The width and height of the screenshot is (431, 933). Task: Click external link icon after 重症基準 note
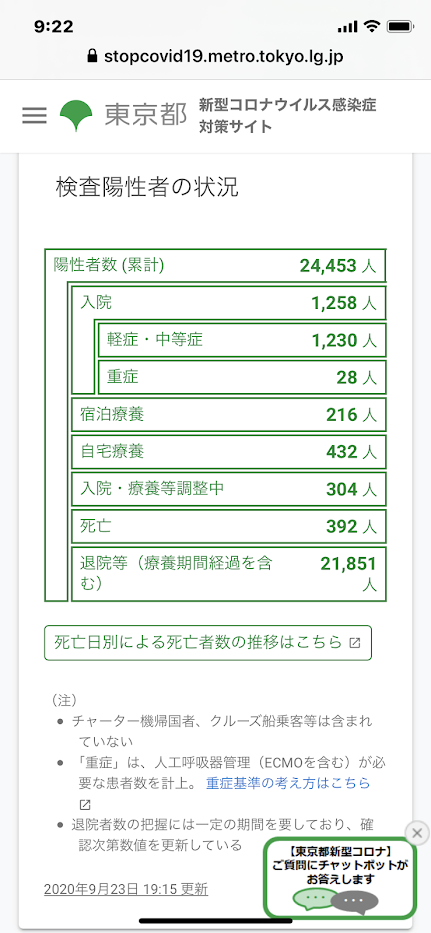click(x=85, y=804)
